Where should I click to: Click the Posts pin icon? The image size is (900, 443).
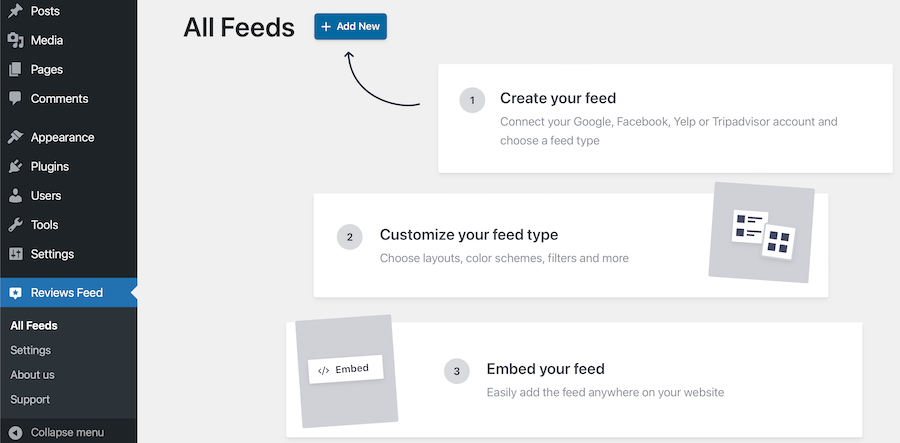[x=15, y=12]
